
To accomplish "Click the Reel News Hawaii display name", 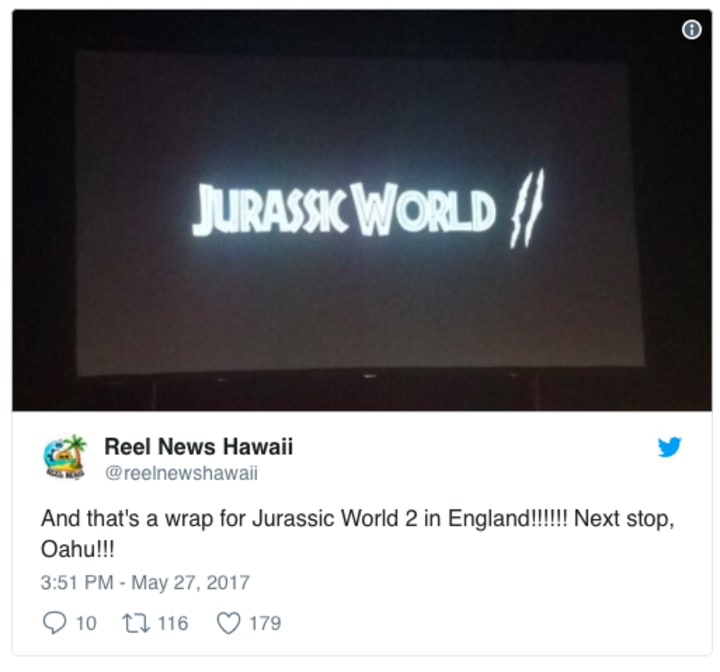I will (198, 446).
